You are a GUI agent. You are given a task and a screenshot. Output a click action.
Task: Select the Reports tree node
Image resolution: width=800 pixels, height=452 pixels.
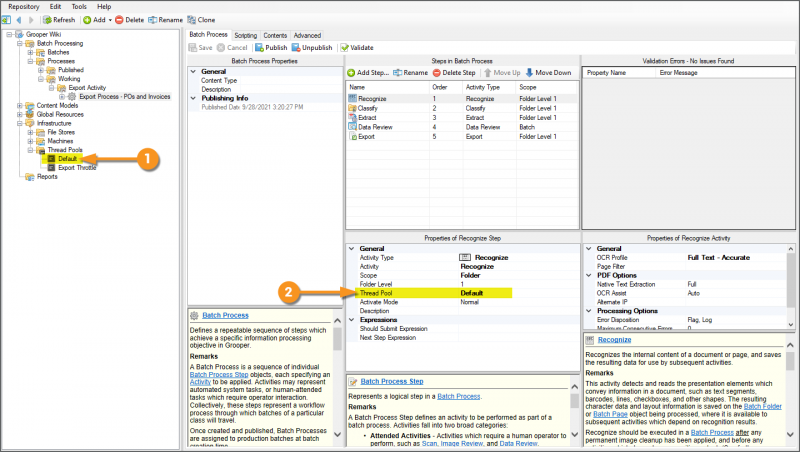pos(47,177)
